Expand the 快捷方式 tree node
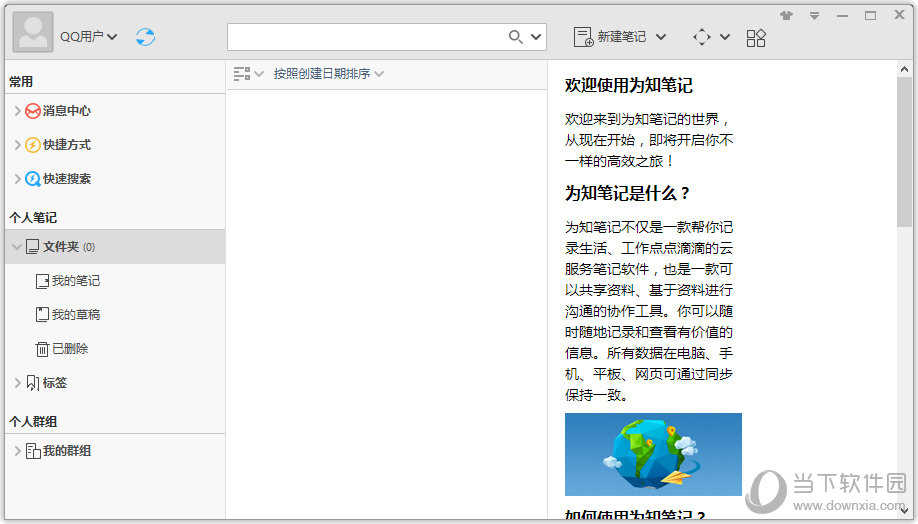 tap(17, 145)
